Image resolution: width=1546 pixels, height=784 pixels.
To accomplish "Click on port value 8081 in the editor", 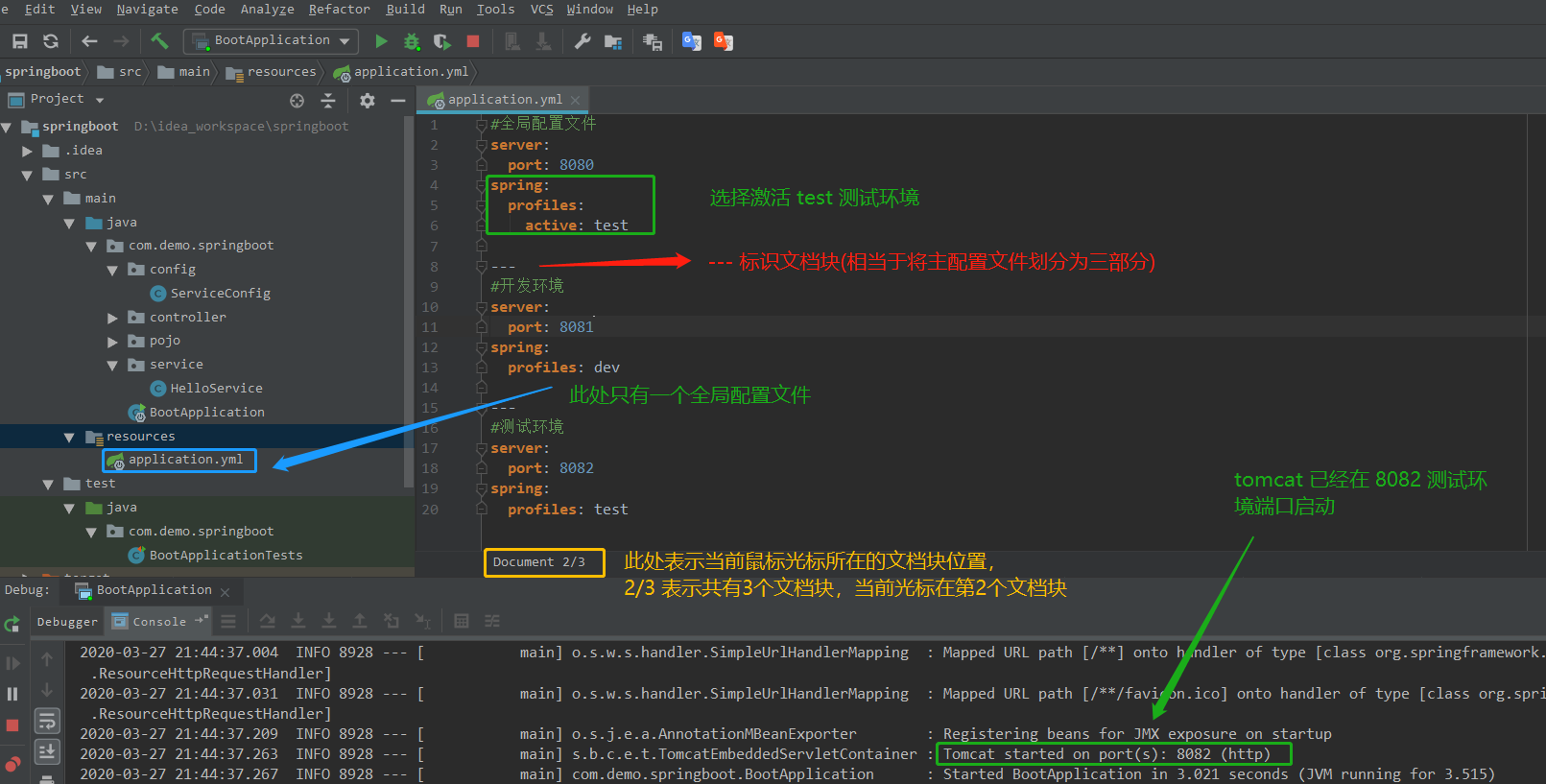I will (576, 327).
